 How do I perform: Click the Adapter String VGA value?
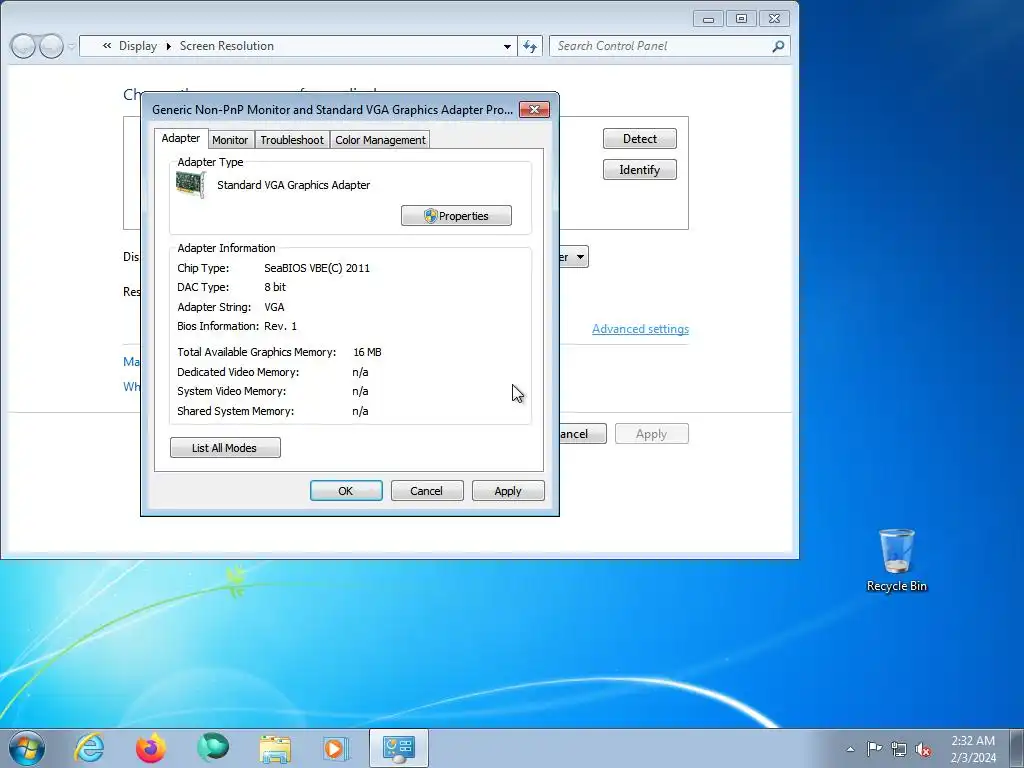[x=274, y=307]
